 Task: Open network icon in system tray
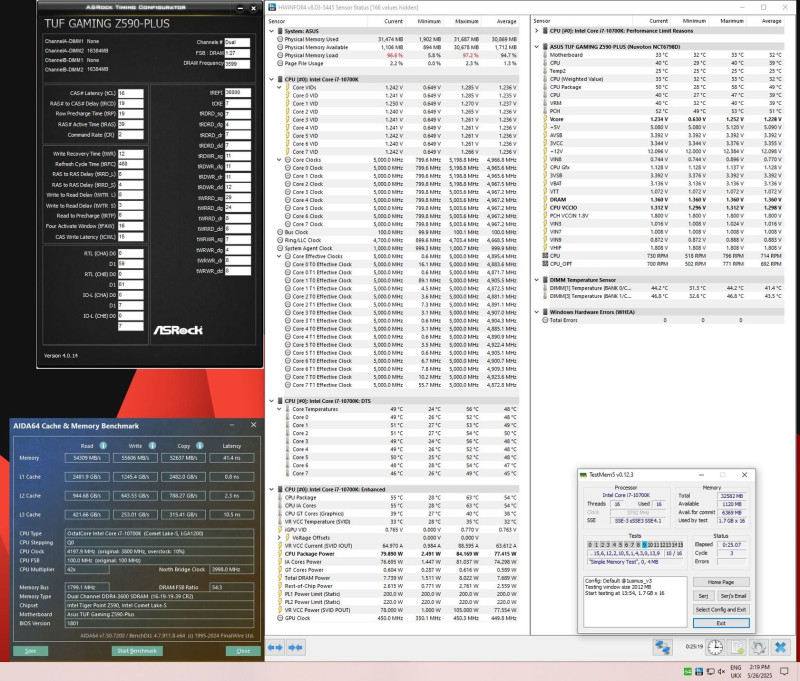(710, 671)
